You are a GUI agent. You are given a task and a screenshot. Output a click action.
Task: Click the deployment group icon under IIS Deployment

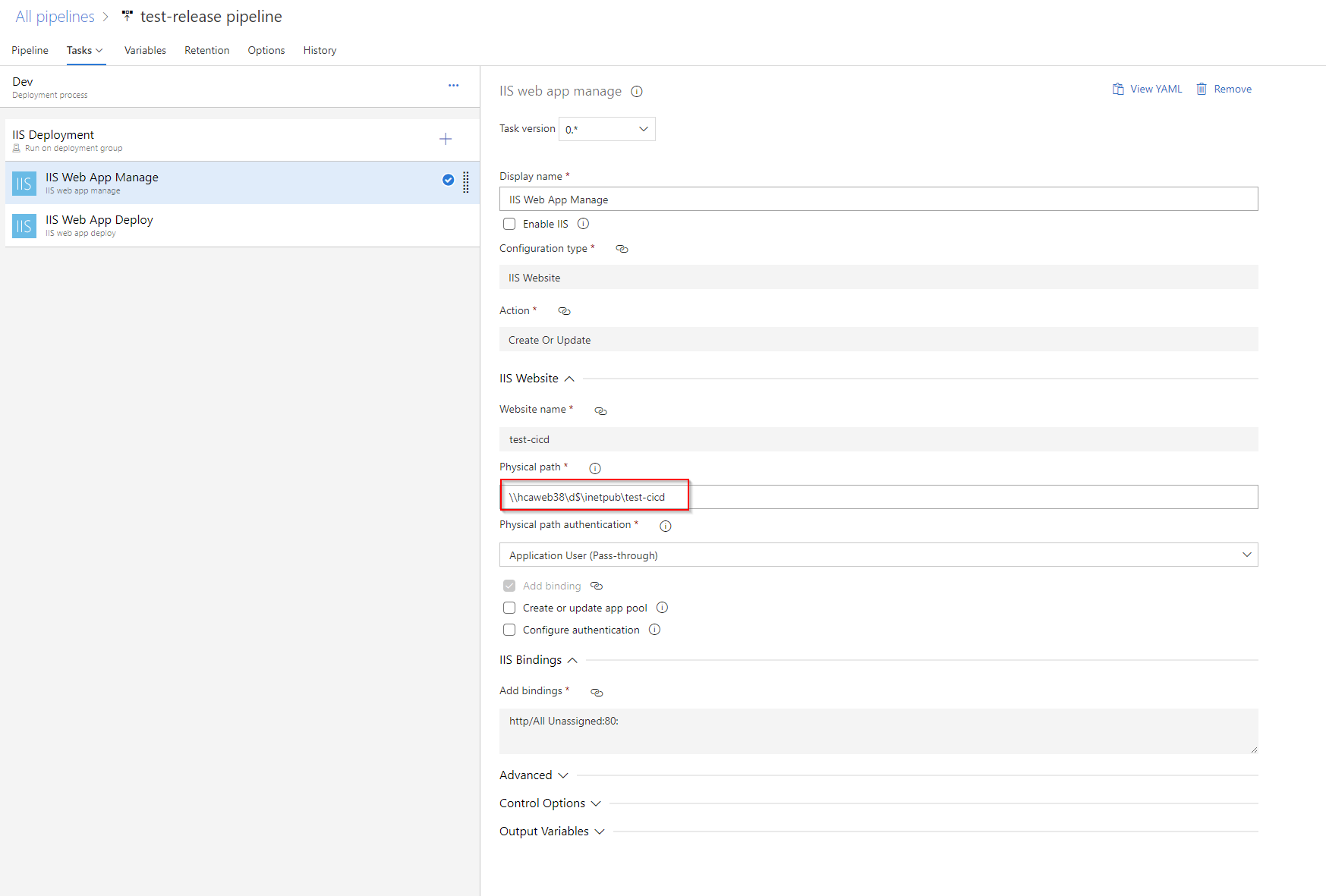click(x=17, y=149)
